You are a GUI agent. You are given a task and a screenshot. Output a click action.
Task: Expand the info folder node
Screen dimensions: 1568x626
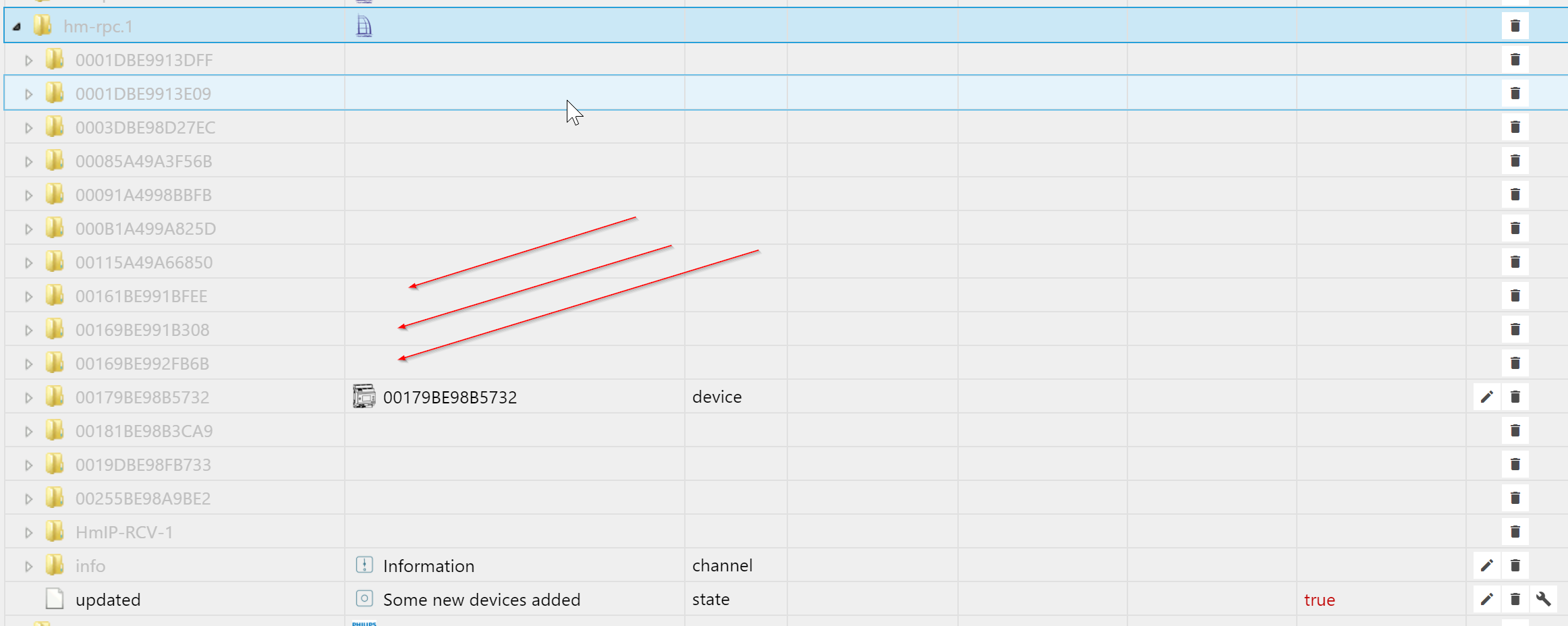28,566
